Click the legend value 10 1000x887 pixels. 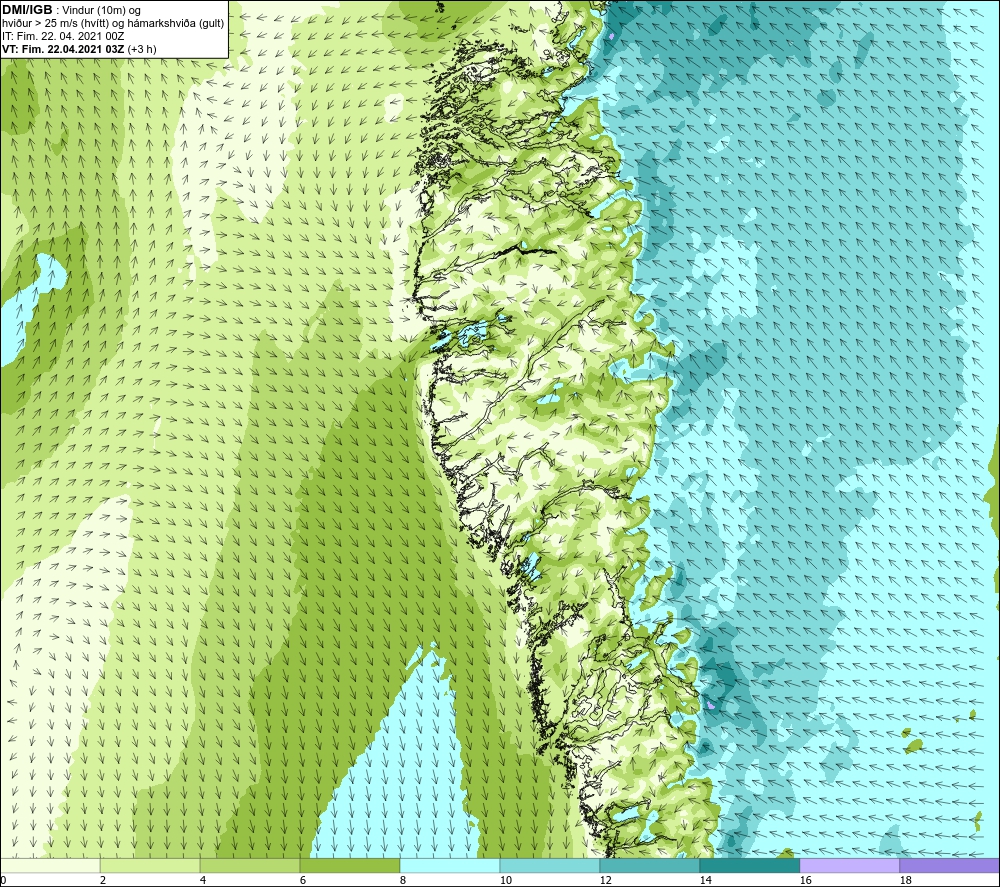pyautogui.click(x=506, y=881)
